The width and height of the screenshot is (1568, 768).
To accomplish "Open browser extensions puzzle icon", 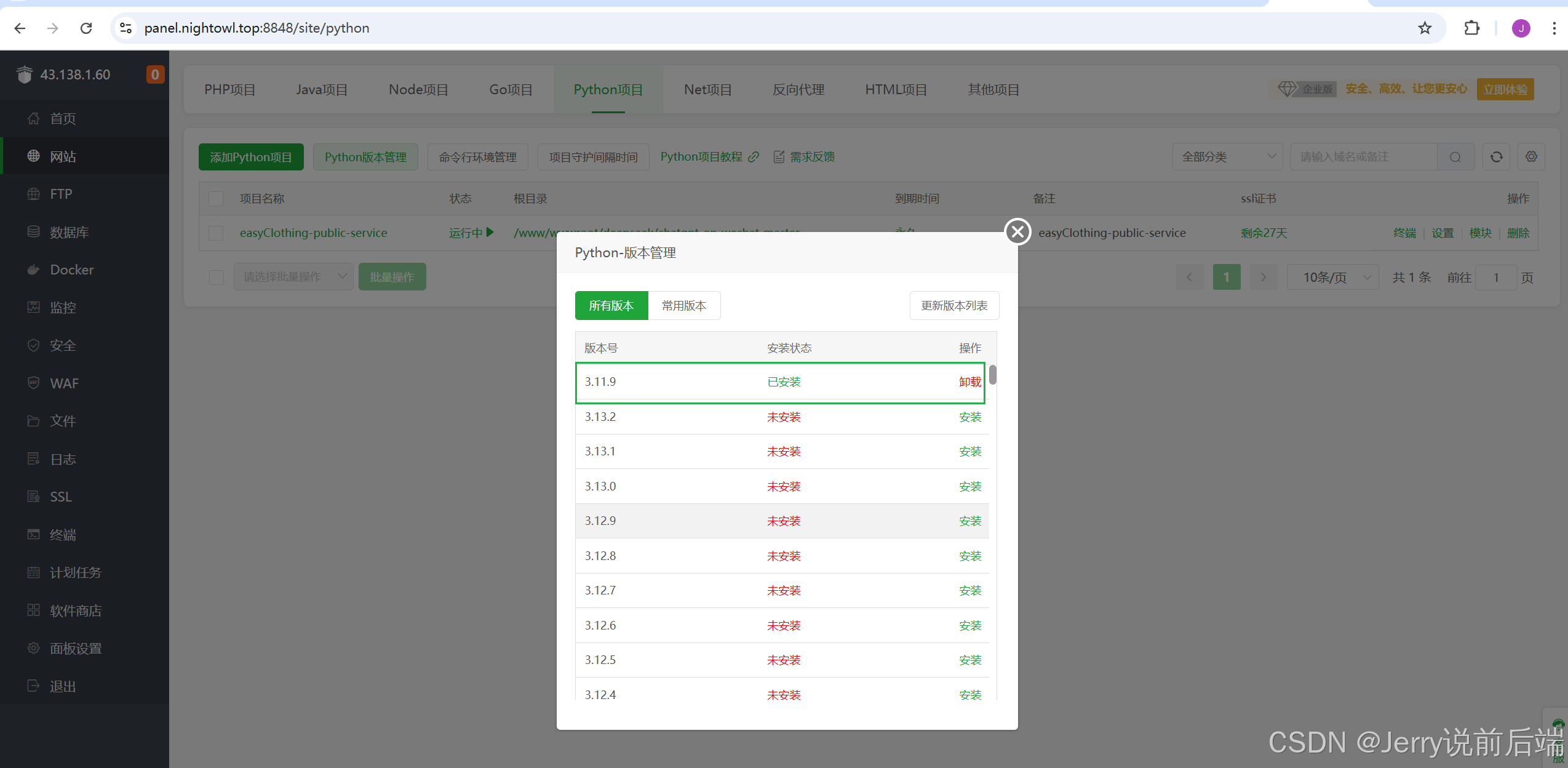I will tap(1471, 28).
